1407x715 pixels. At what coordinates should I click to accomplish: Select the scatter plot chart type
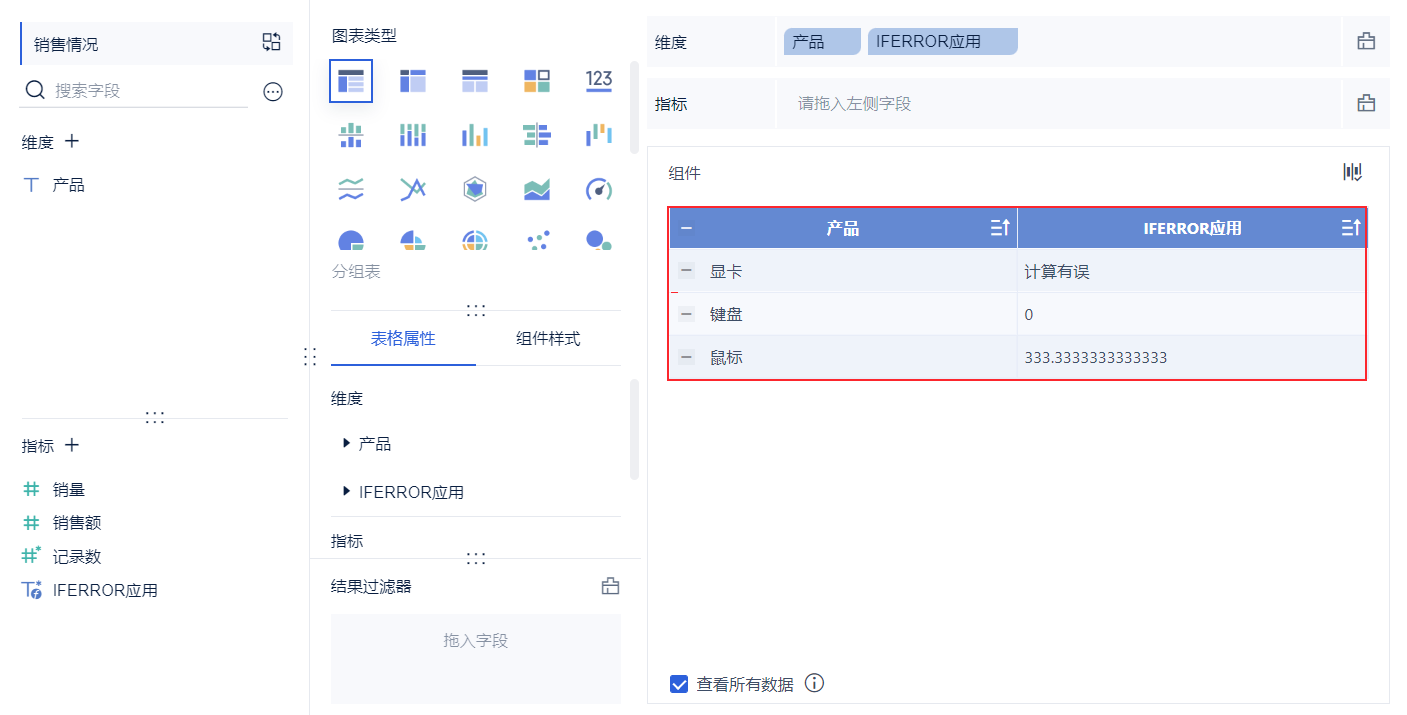pyautogui.click(x=537, y=239)
